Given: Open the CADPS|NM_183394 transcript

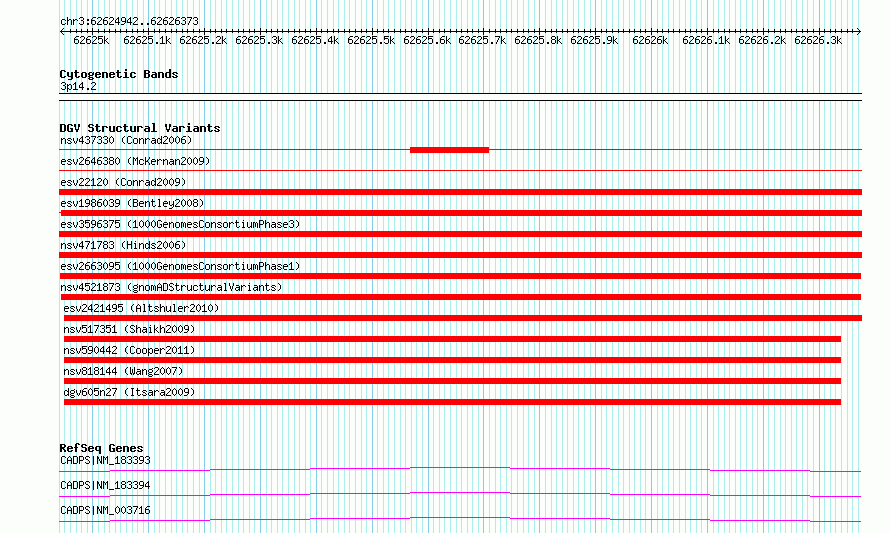Looking at the screenshot, I should [x=105, y=485].
